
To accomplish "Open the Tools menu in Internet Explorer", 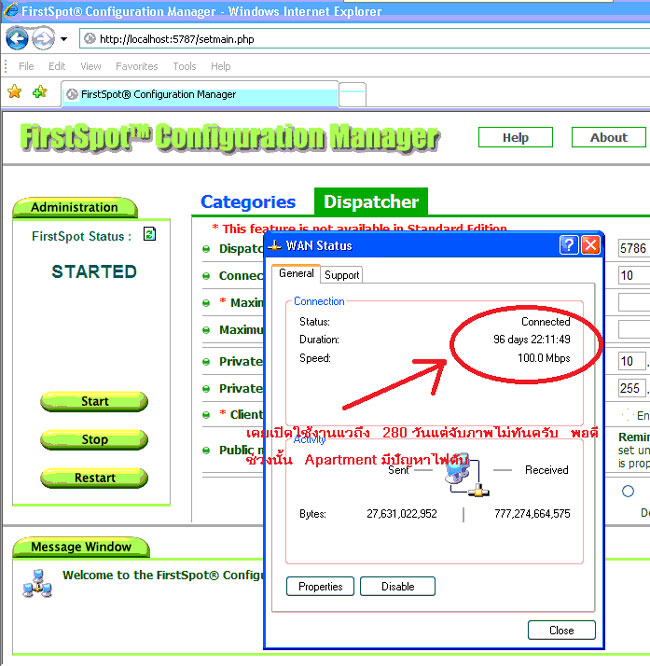I will coord(184,66).
